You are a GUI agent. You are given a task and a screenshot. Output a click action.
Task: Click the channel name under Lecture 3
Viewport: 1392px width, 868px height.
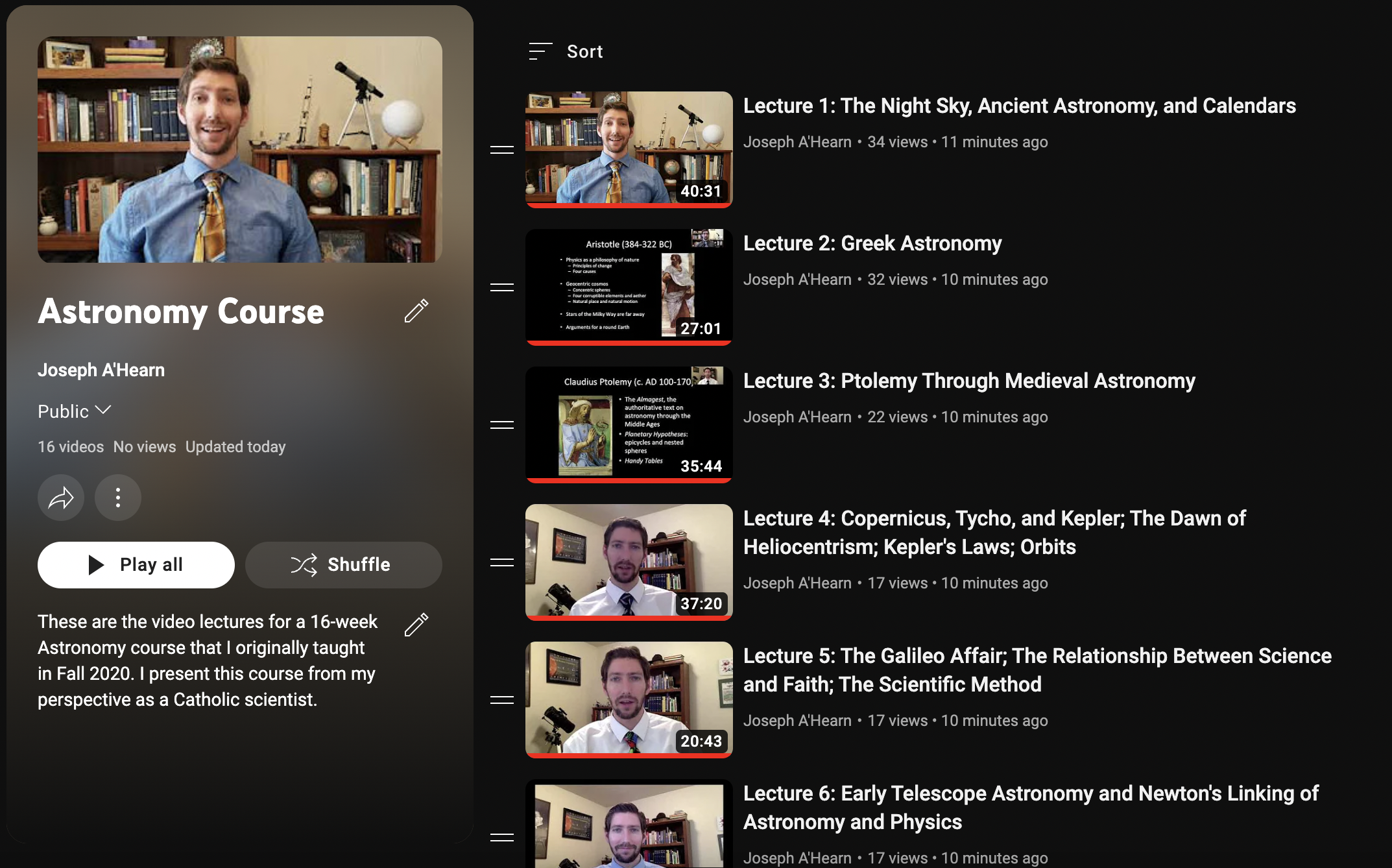click(797, 417)
